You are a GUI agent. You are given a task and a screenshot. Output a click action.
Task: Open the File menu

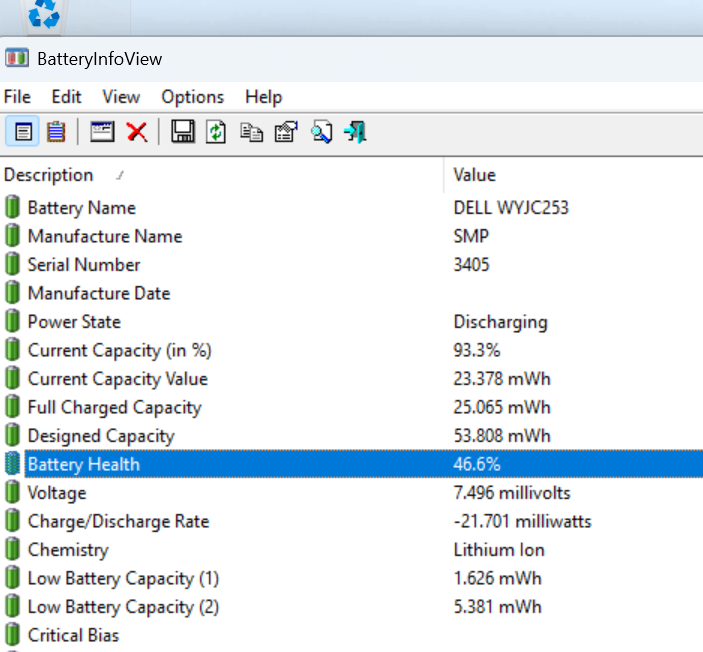(x=17, y=97)
